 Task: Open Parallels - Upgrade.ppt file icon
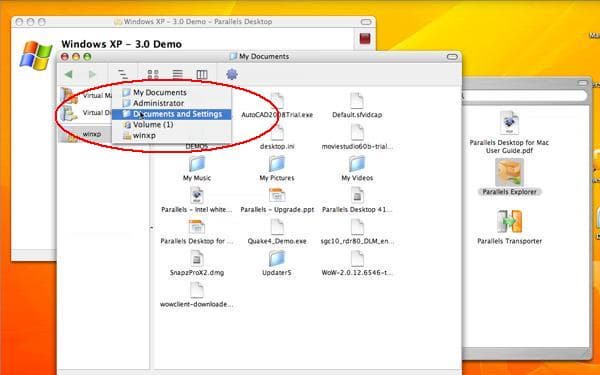click(x=277, y=196)
